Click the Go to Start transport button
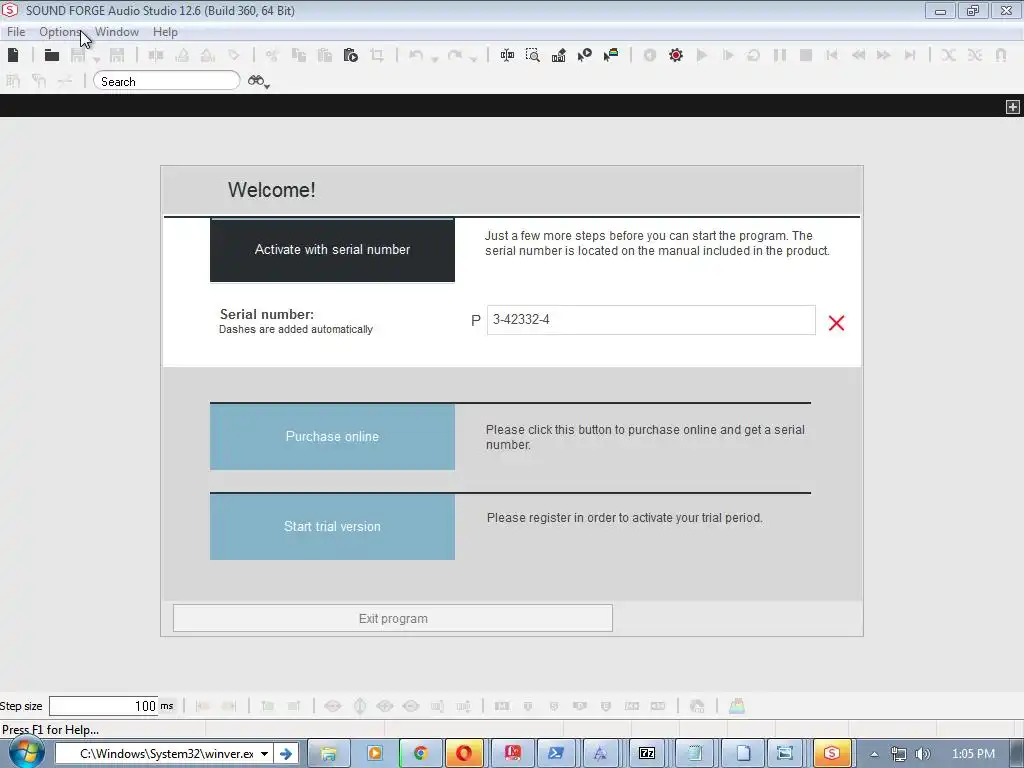Image resolution: width=1024 pixels, height=768 pixels. pos(831,56)
